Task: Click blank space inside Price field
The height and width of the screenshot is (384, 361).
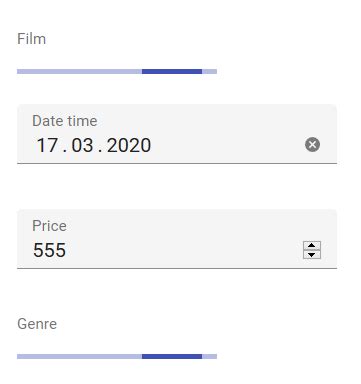Action: 183,250
